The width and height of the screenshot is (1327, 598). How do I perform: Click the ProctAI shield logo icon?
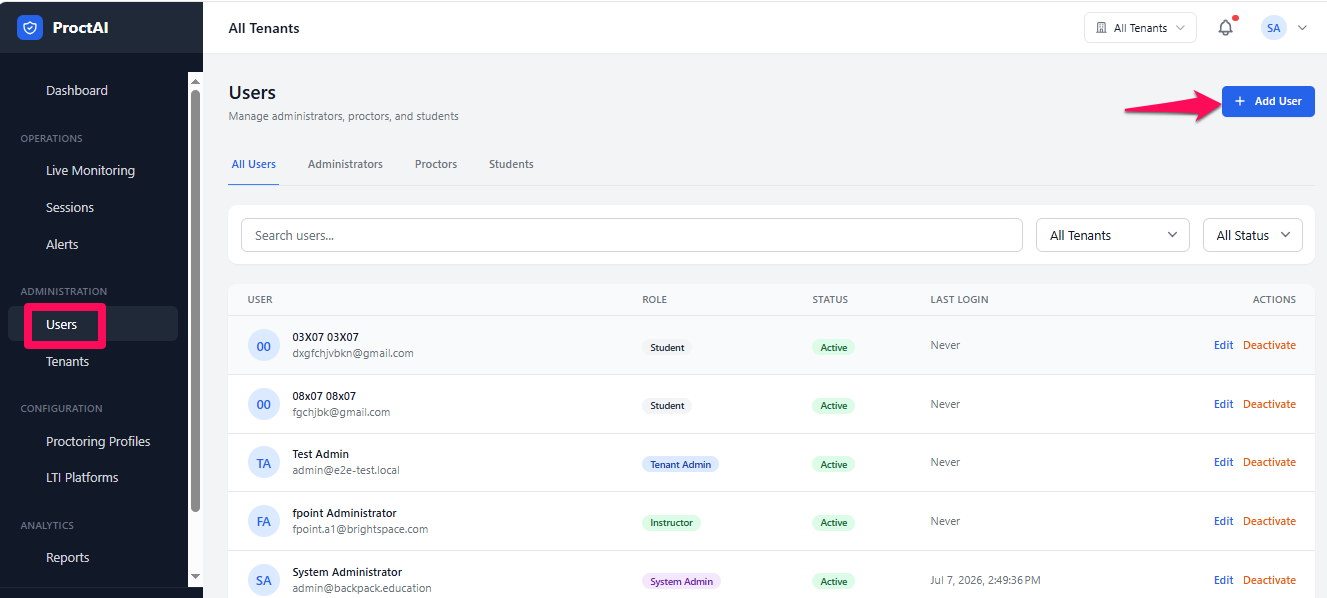pos(30,27)
